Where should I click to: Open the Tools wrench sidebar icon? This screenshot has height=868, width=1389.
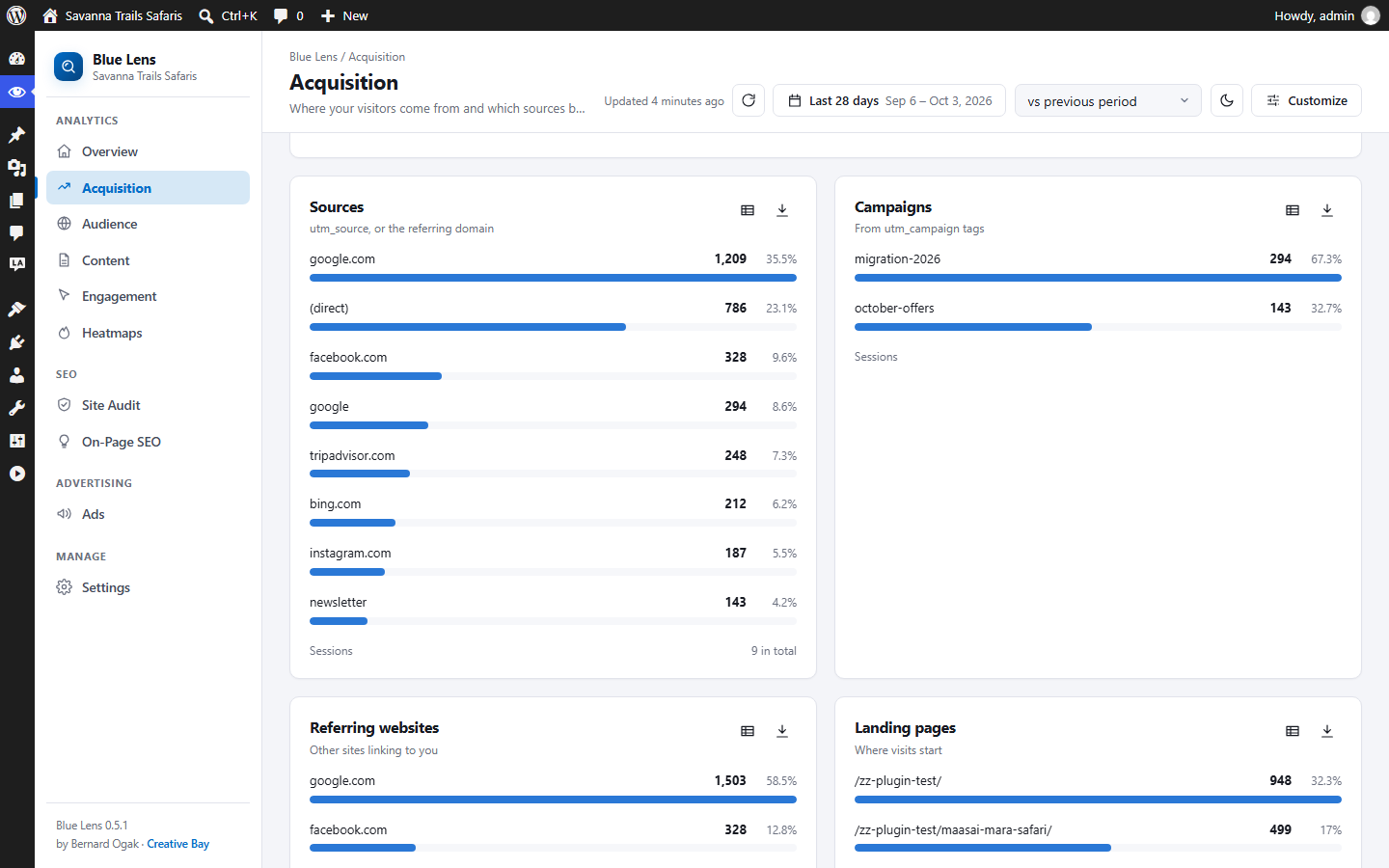(16, 408)
